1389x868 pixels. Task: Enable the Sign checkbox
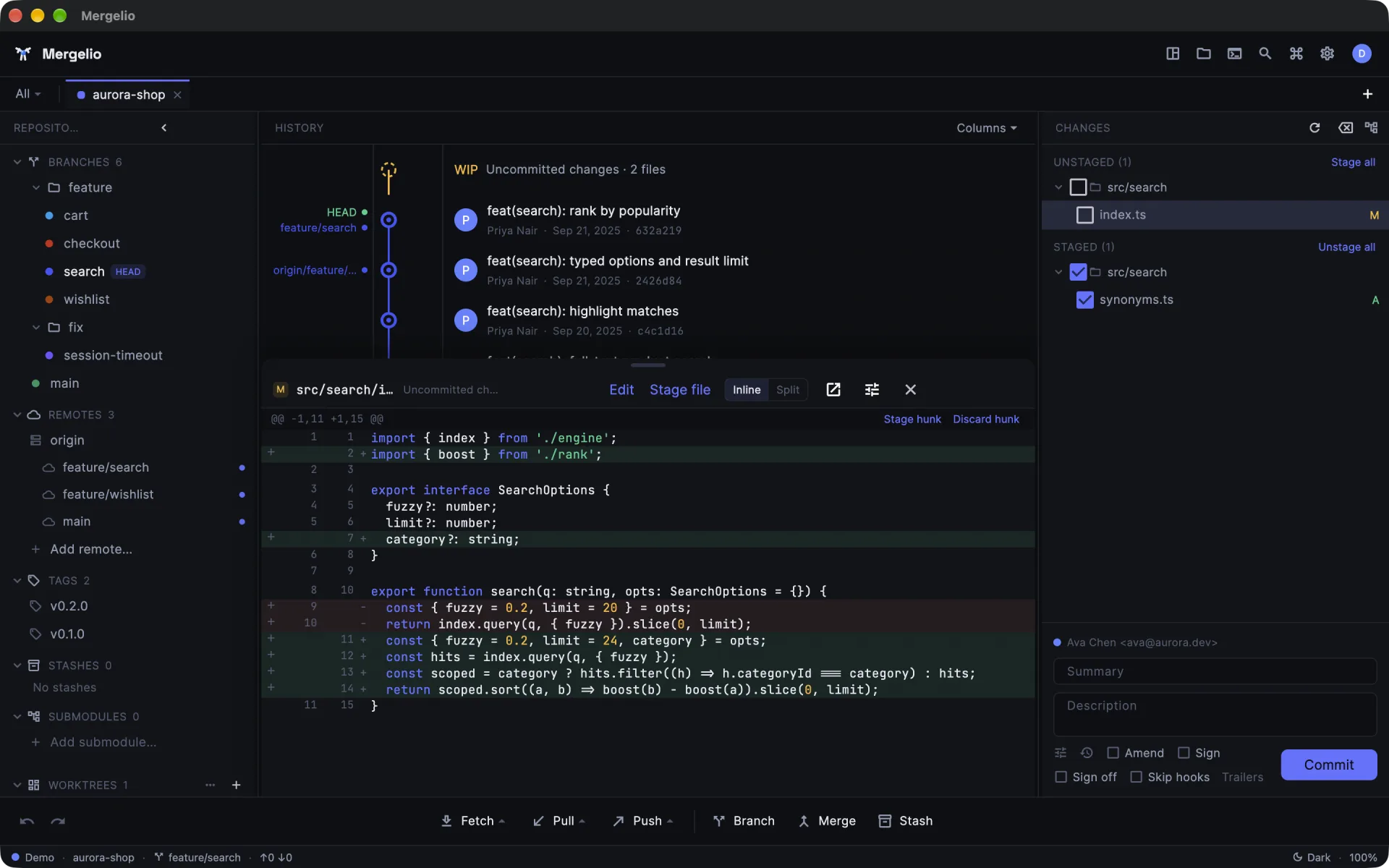pos(1184,753)
